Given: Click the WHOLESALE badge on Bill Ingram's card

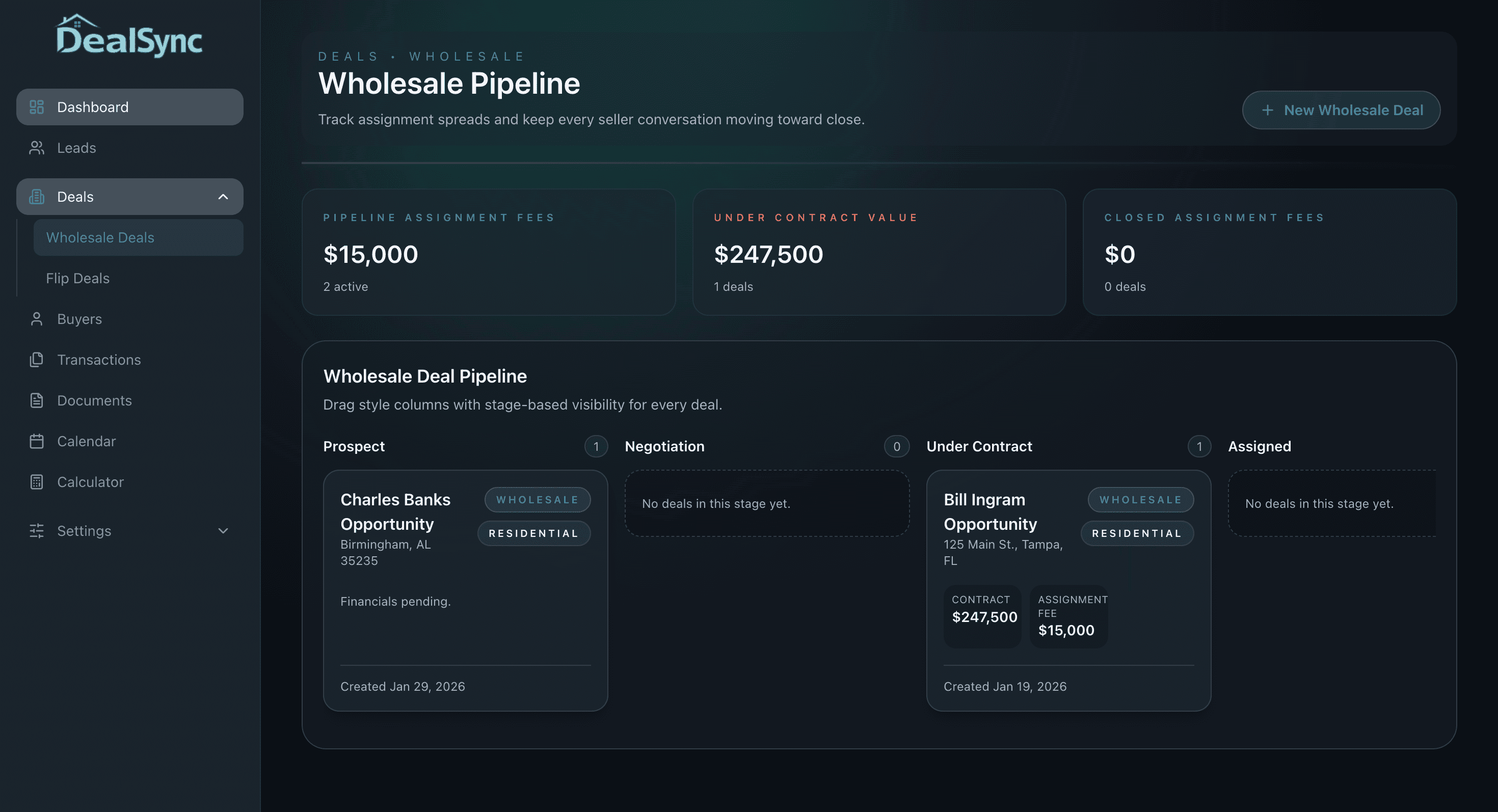Looking at the screenshot, I should tap(1140, 499).
